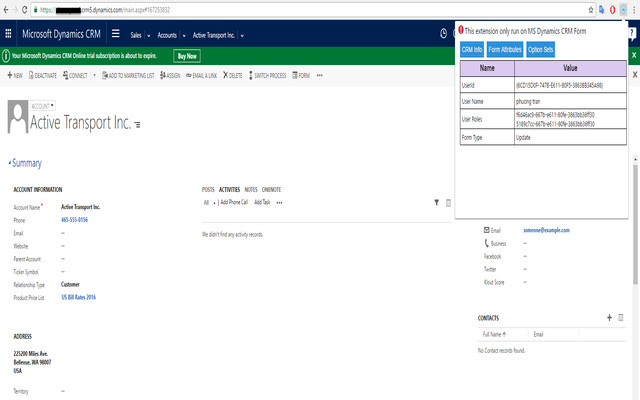This screenshot has width=640, height=400.
Task: Click CONNECT in command bar
Action: point(75,76)
